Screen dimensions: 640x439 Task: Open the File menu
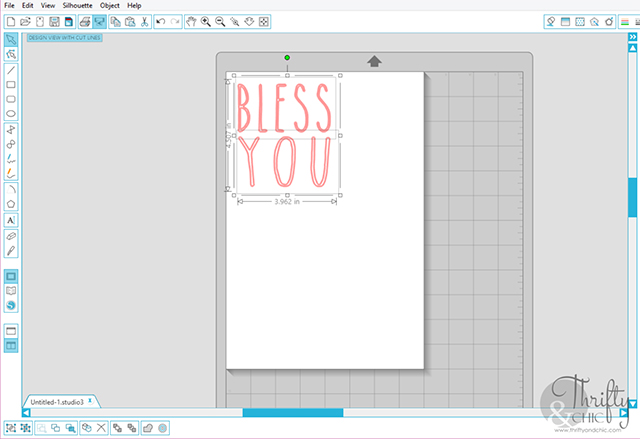click(9, 5)
